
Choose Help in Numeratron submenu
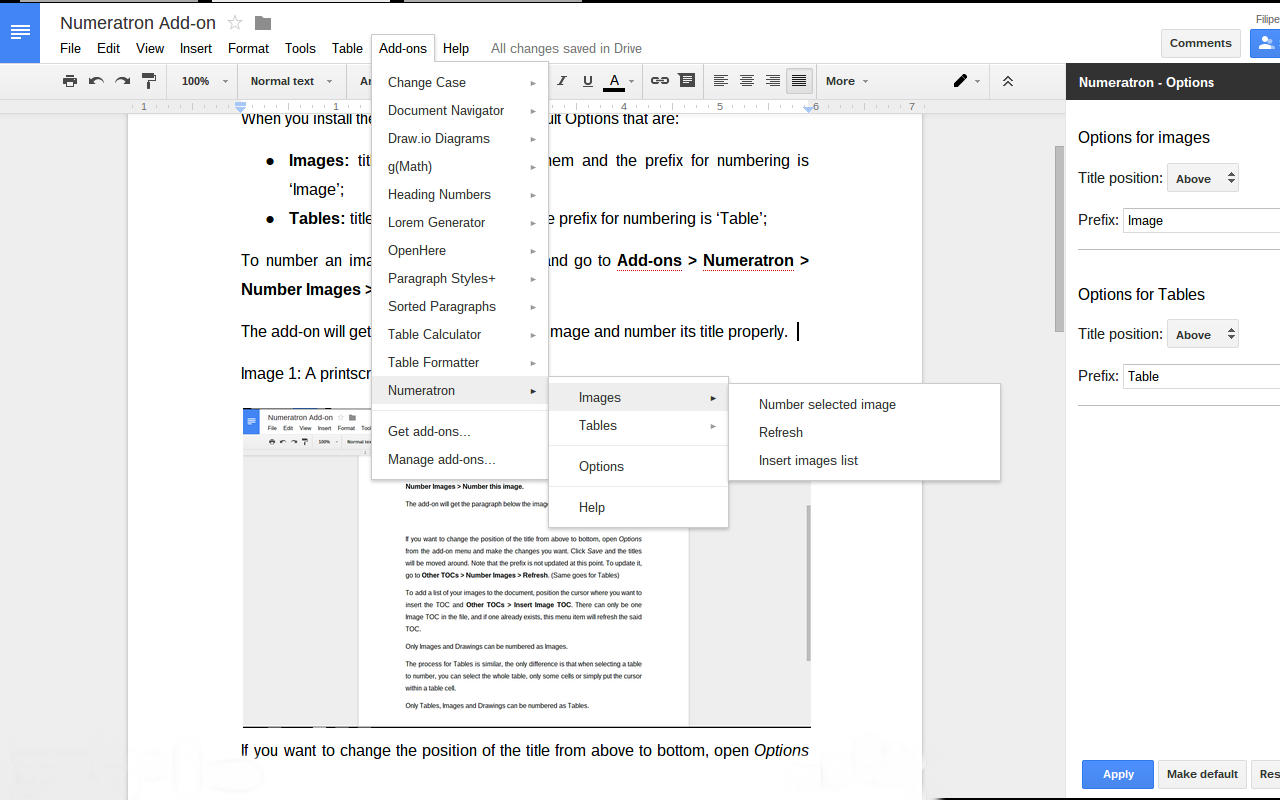pyautogui.click(x=638, y=507)
